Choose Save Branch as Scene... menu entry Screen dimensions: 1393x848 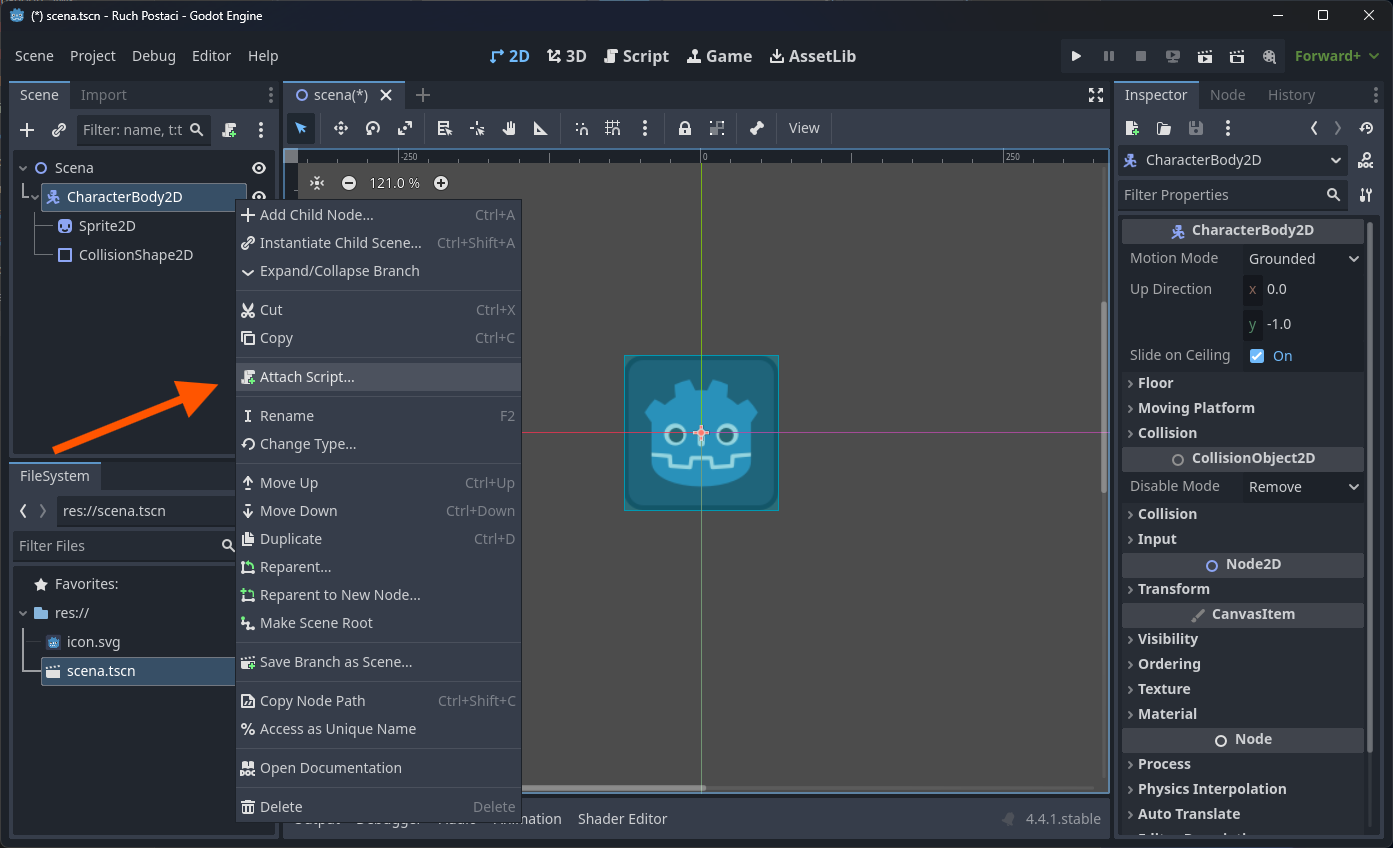click(x=379, y=662)
